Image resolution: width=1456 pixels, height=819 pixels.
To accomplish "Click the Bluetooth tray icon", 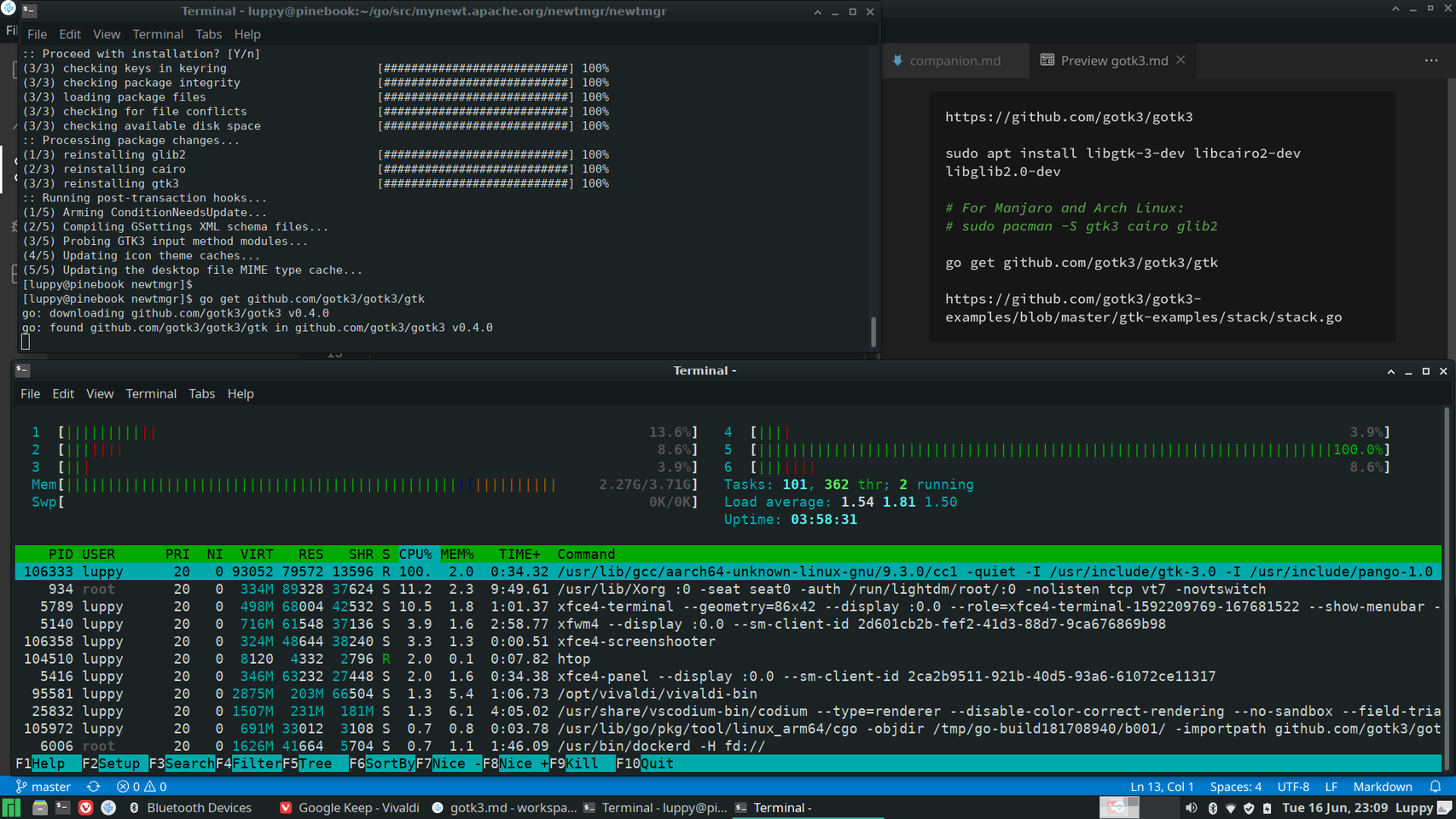I will pyautogui.click(x=1212, y=808).
